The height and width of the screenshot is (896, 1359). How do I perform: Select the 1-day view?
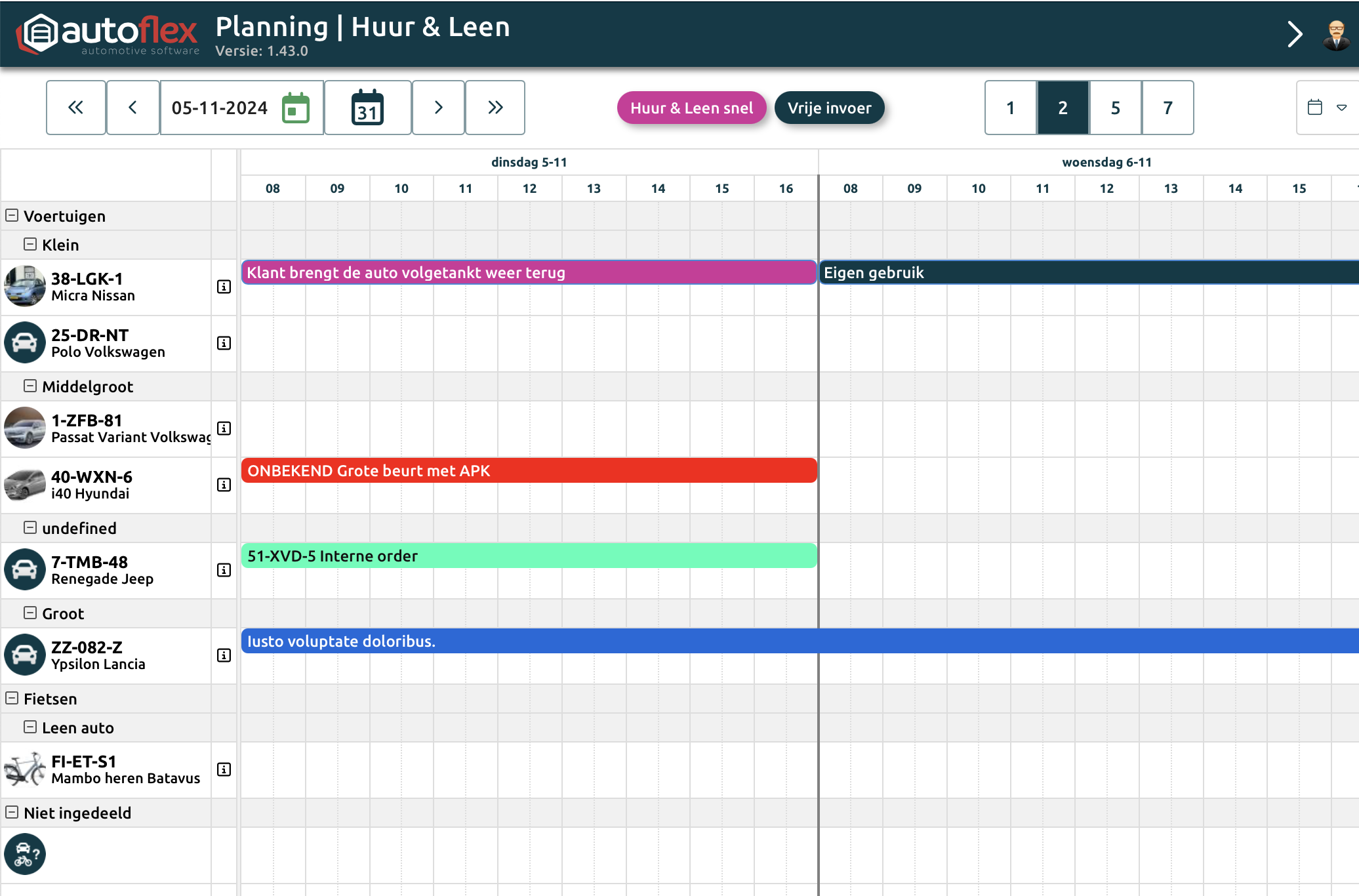pos(1011,108)
